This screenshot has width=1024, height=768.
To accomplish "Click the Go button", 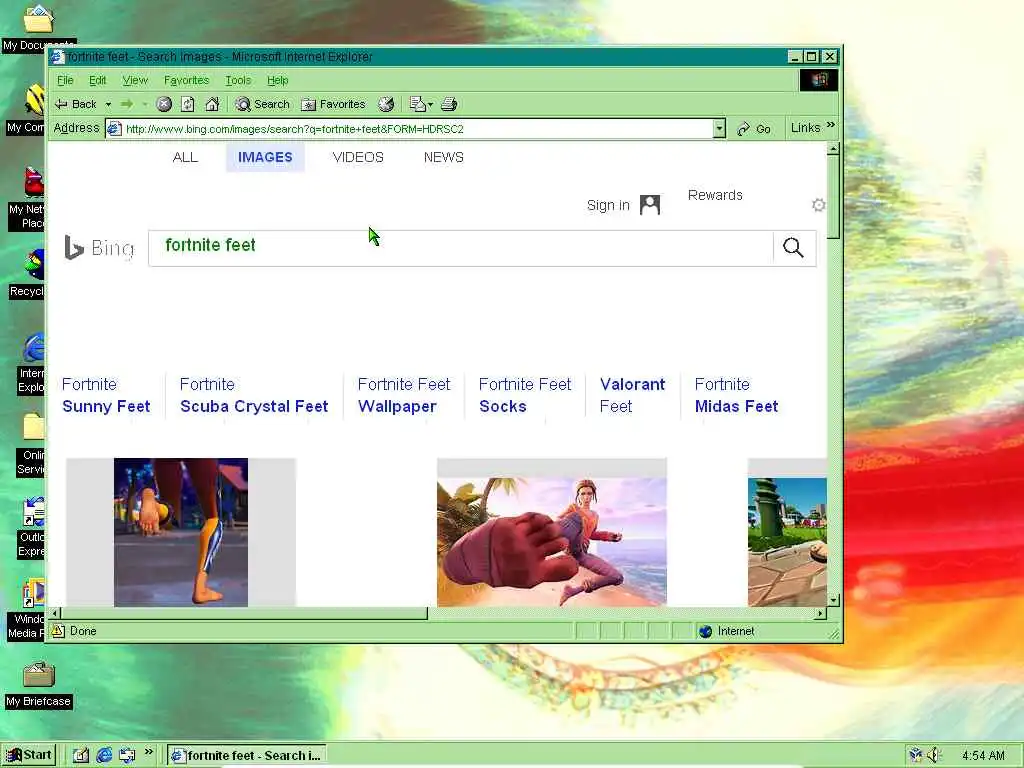I will point(754,129).
